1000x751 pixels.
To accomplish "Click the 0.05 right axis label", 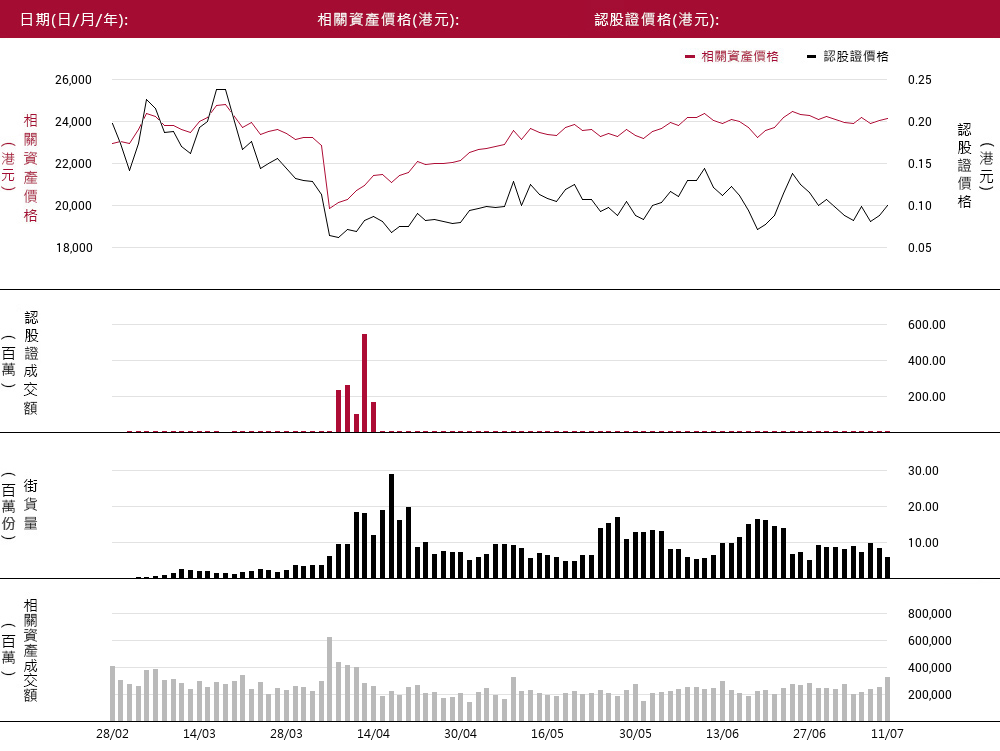I will coord(920,248).
